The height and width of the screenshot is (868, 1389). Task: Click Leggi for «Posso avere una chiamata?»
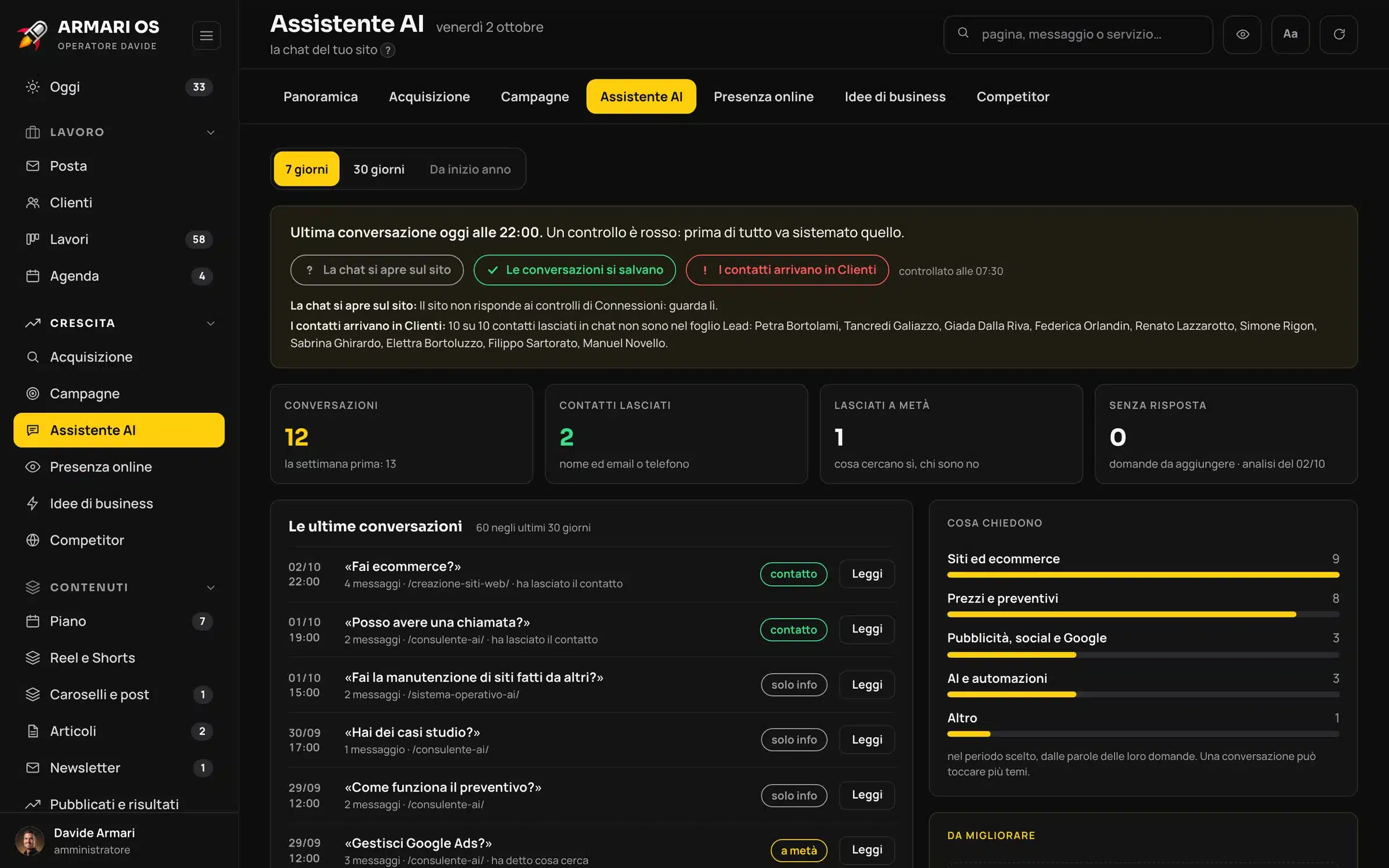(x=867, y=629)
